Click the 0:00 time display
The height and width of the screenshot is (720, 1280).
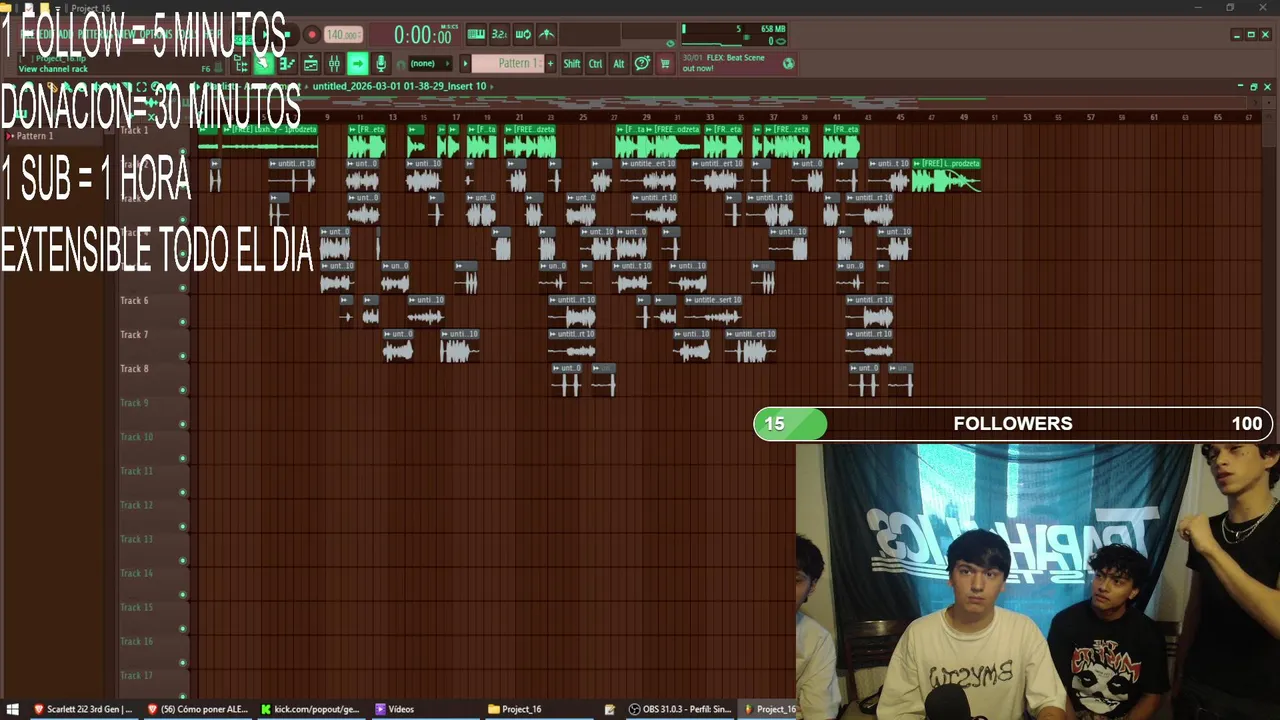[423, 35]
